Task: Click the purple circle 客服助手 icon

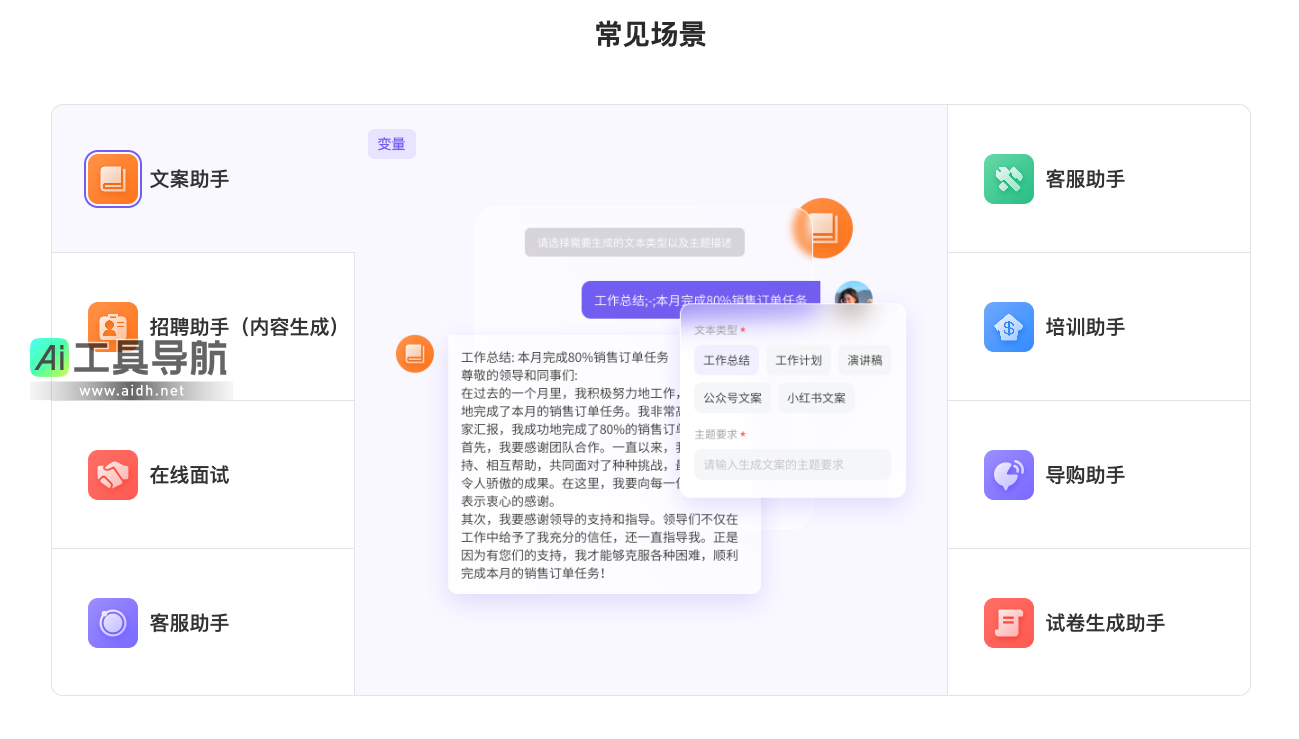Action: pos(113,623)
